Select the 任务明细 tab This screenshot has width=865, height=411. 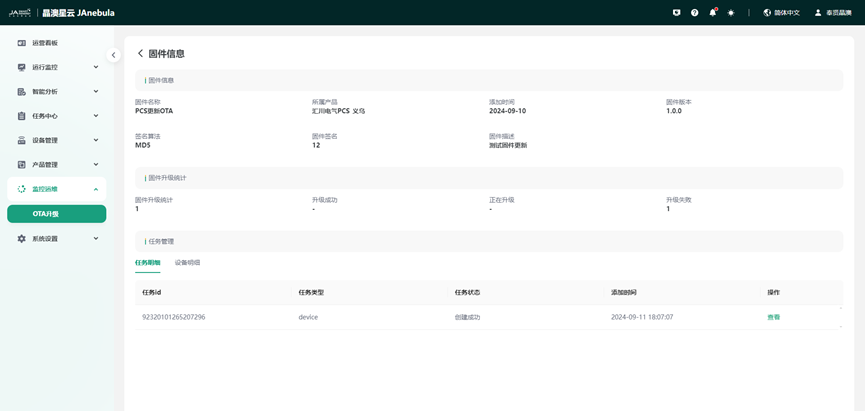[147, 263]
